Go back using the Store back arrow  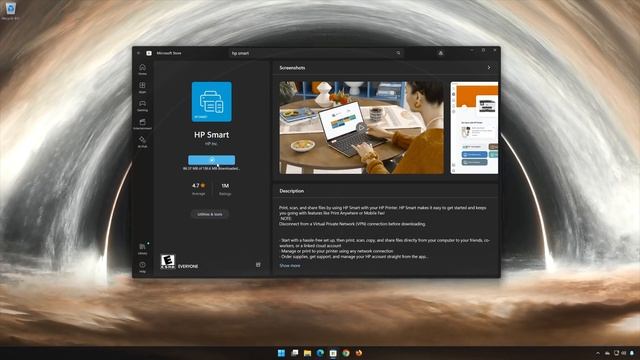click(138, 53)
